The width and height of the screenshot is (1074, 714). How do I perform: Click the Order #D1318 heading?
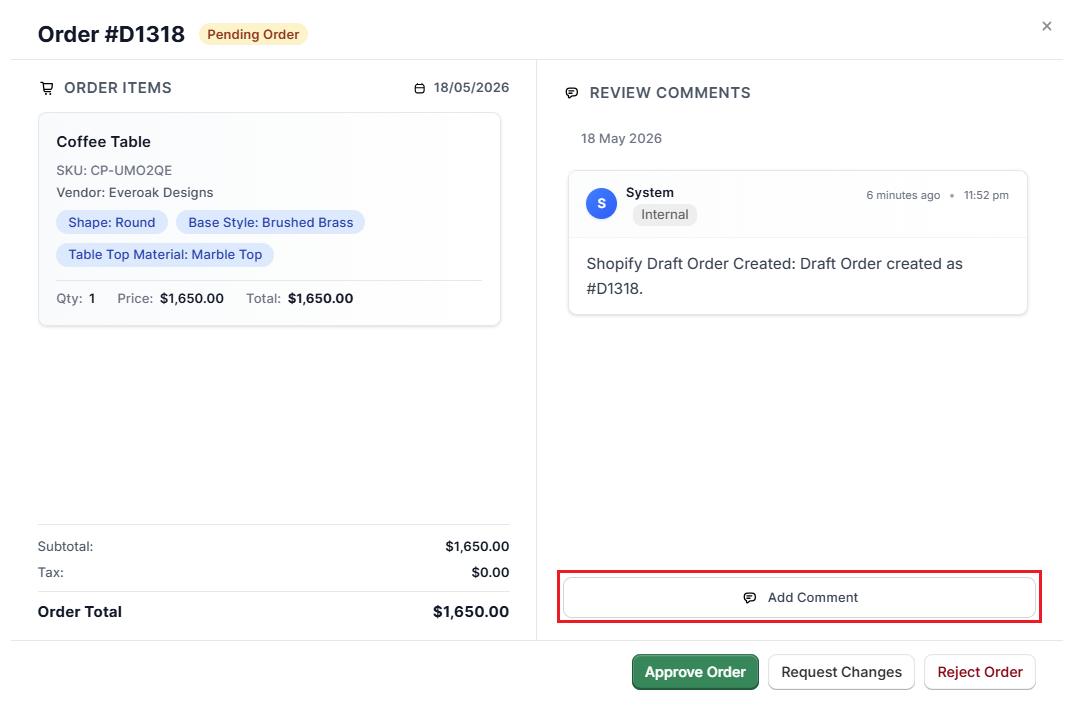[111, 34]
